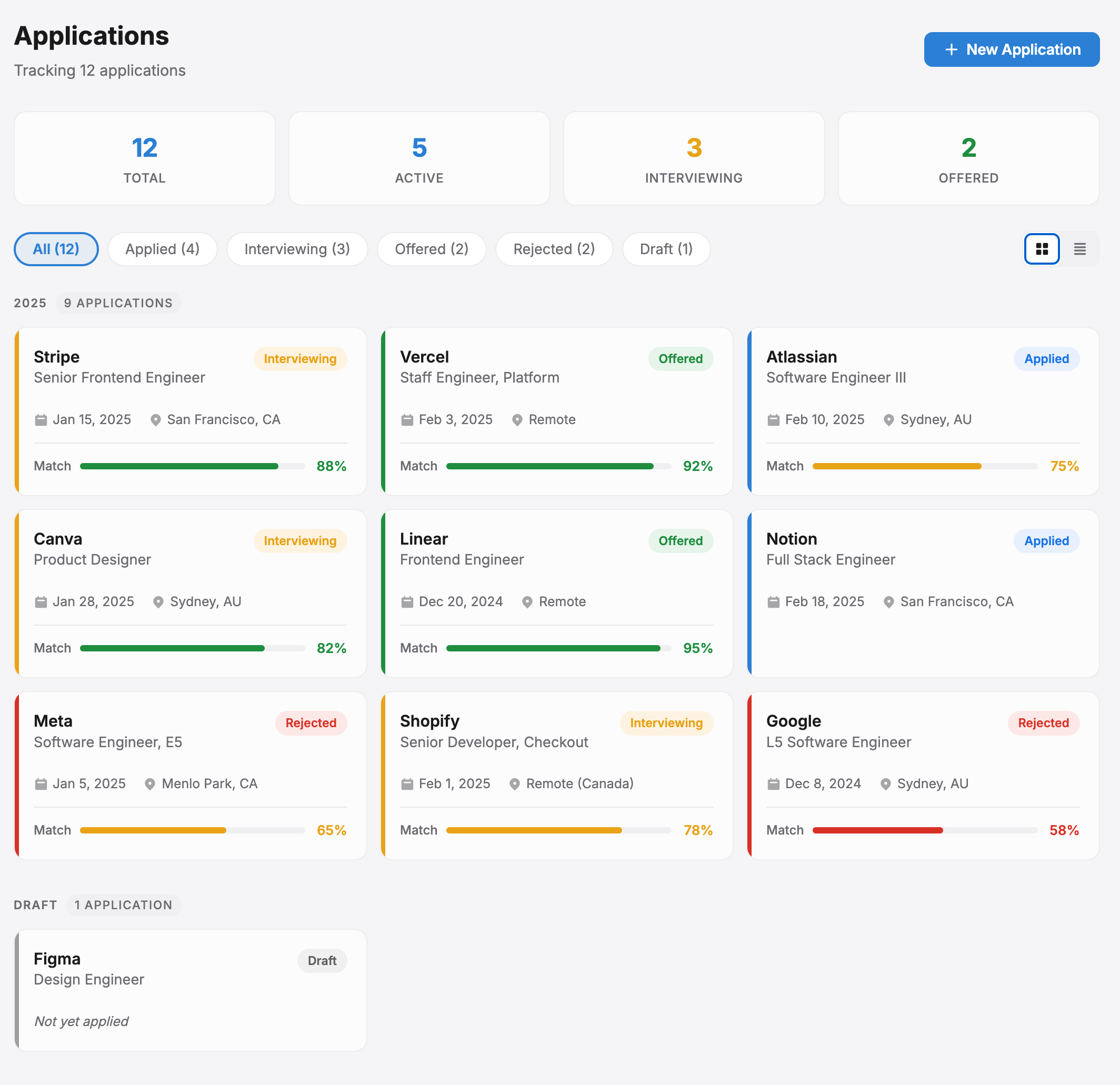The width and height of the screenshot is (1120, 1085).
Task: Toggle the Draft (1) filter
Action: coord(666,249)
